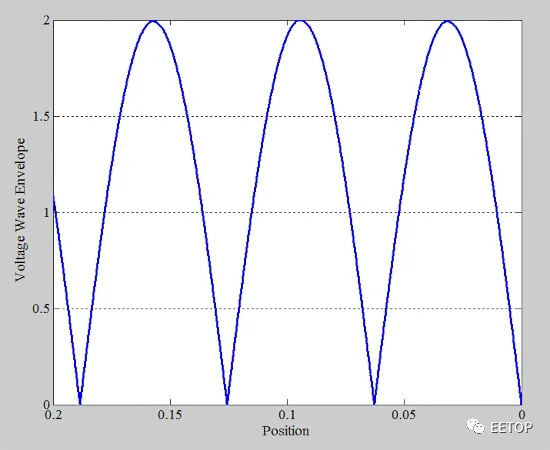Click the 0.15 x-axis tick label
Image resolution: width=550 pixels, height=450 pixels.
(x=170, y=415)
